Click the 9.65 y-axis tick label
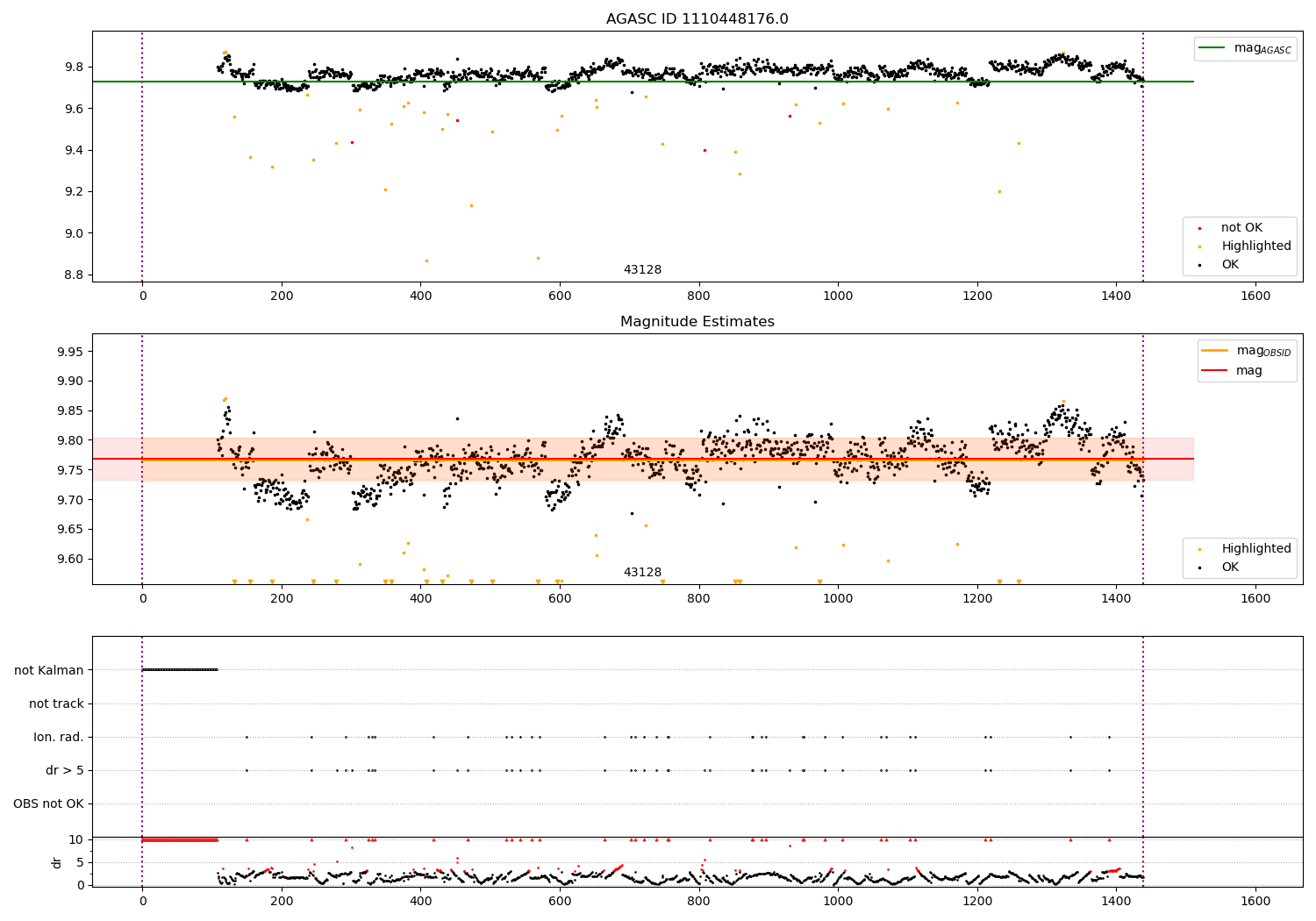 pos(69,530)
